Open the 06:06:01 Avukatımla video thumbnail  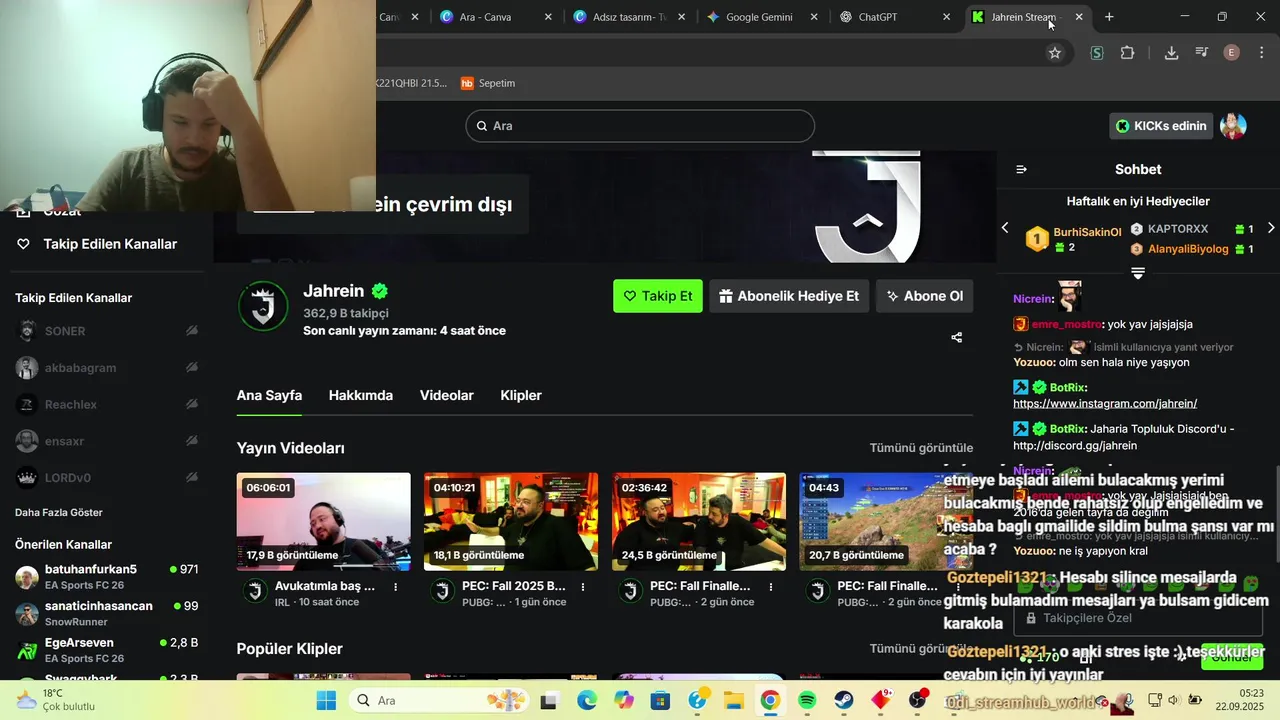click(x=324, y=522)
